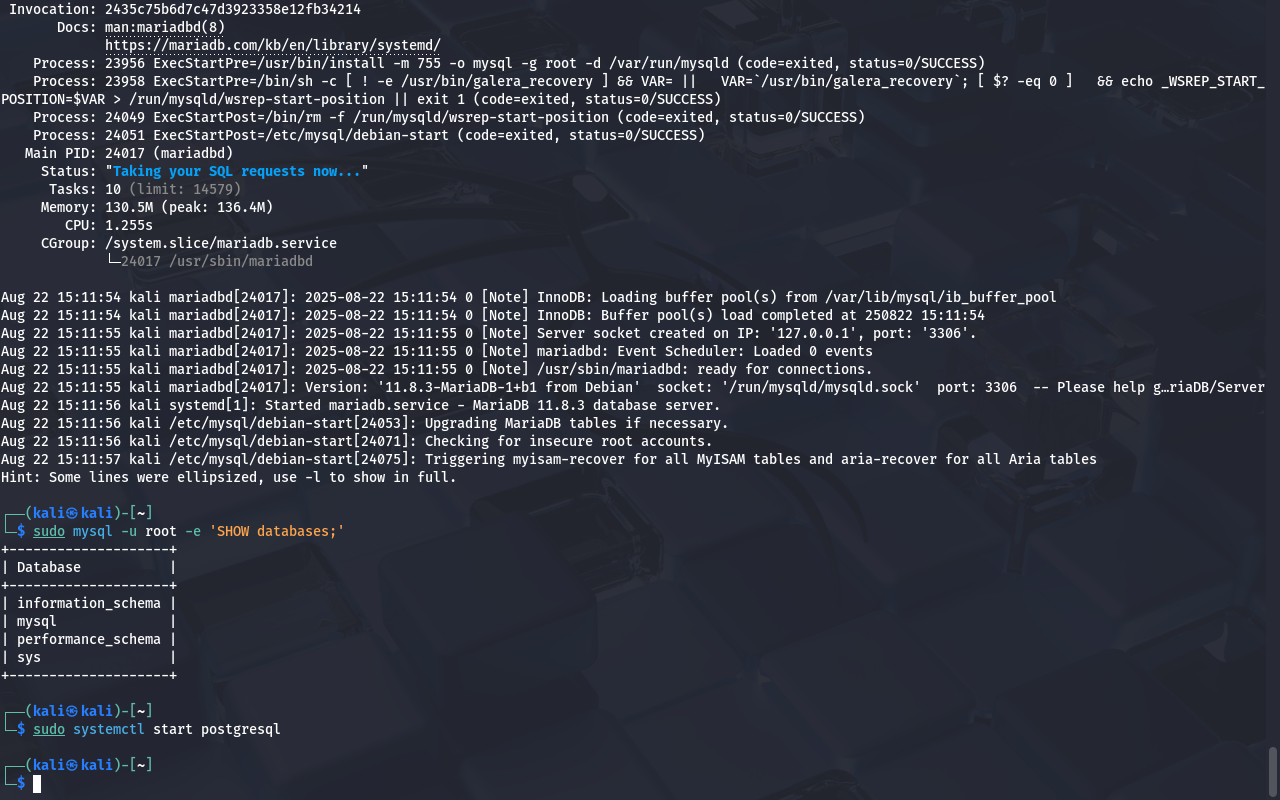Click the man:mariadbd(8) docs reference
This screenshot has height=800, width=1280.
[165, 27]
